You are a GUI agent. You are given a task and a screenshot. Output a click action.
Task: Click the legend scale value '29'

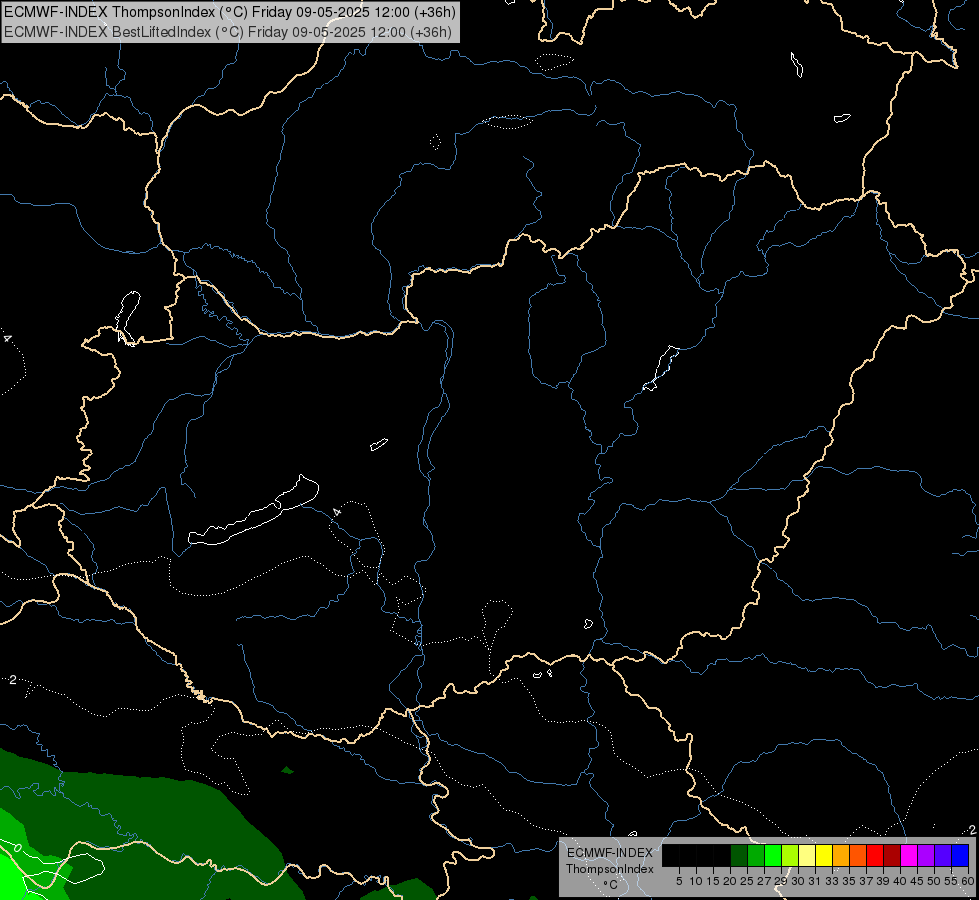(x=781, y=881)
